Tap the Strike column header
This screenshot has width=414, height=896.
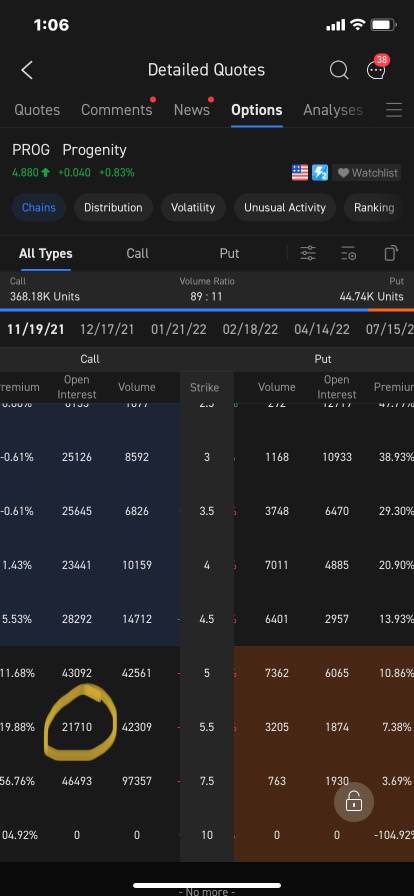(x=205, y=387)
